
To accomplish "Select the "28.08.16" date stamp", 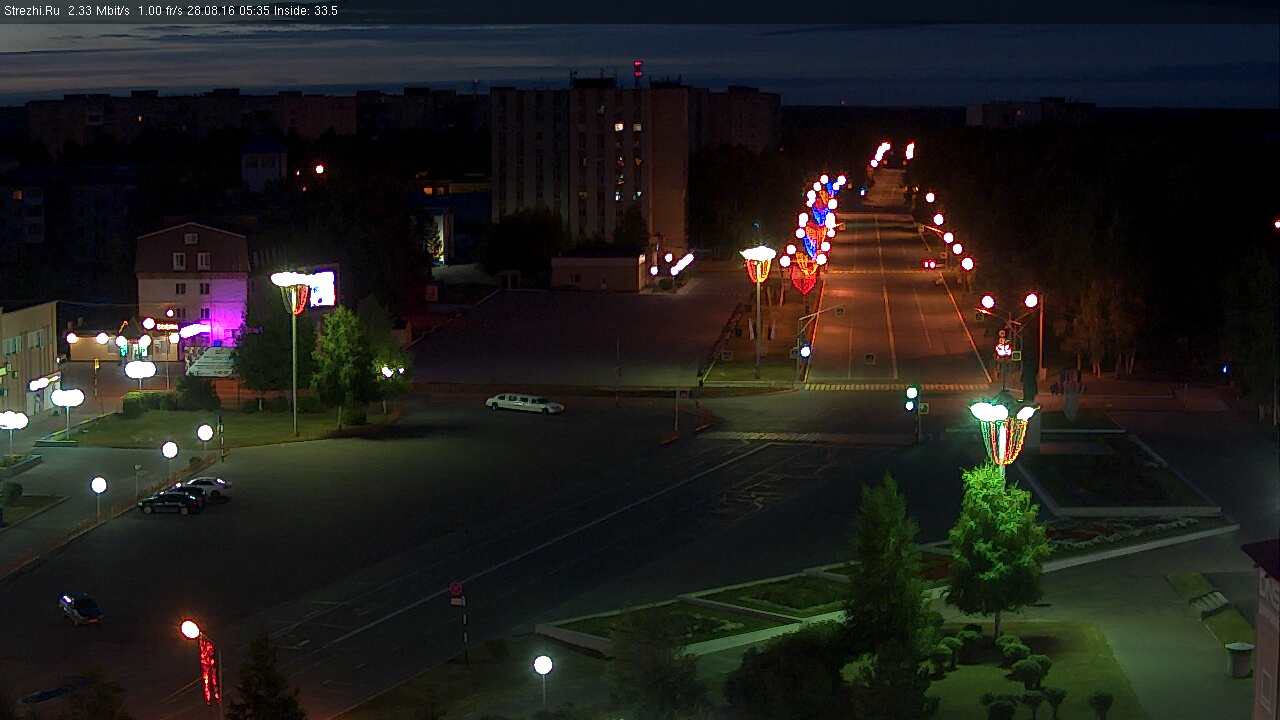I will (213, 11).
